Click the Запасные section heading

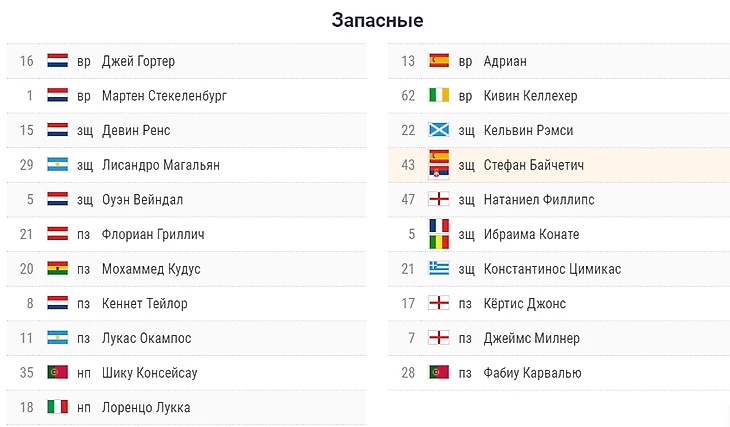click(x=377, y=21)
